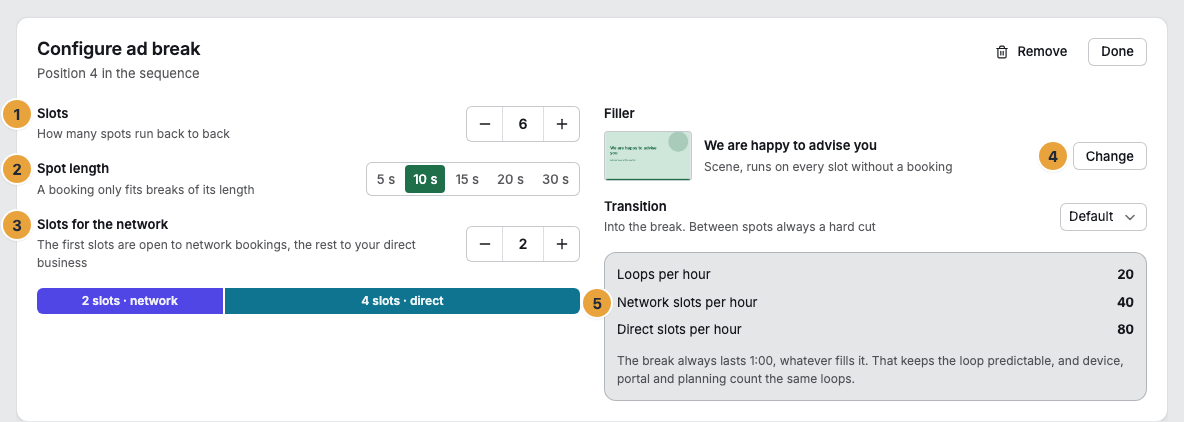Select 5 s spot length
This screenshot has height=422, width=1184.
coord(386,180)
